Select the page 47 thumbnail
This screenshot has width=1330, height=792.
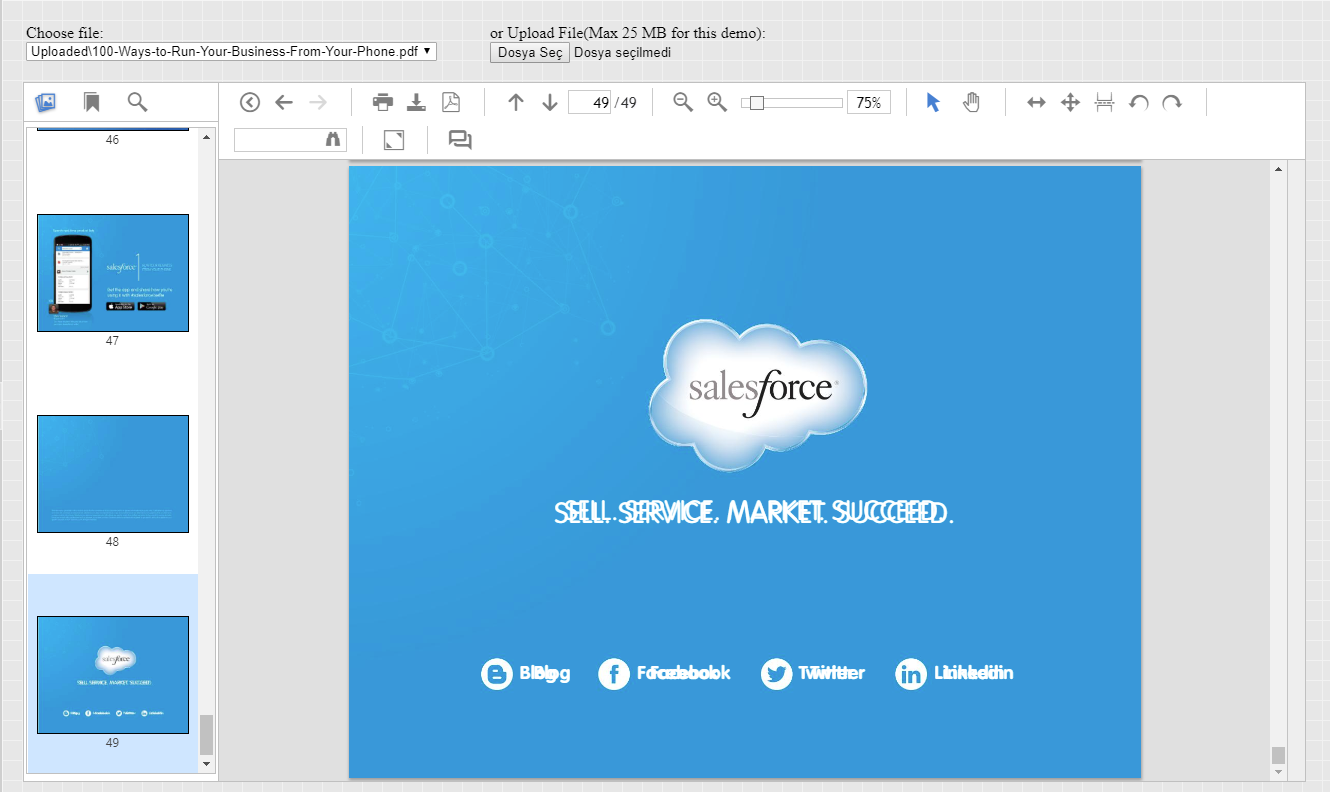tap(113, 273)
